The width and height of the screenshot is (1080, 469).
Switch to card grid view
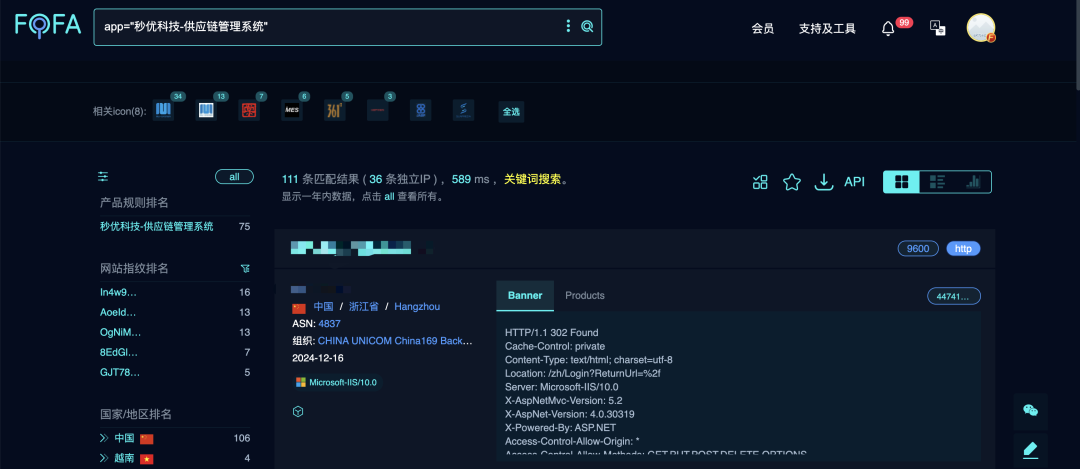[902, 182]
